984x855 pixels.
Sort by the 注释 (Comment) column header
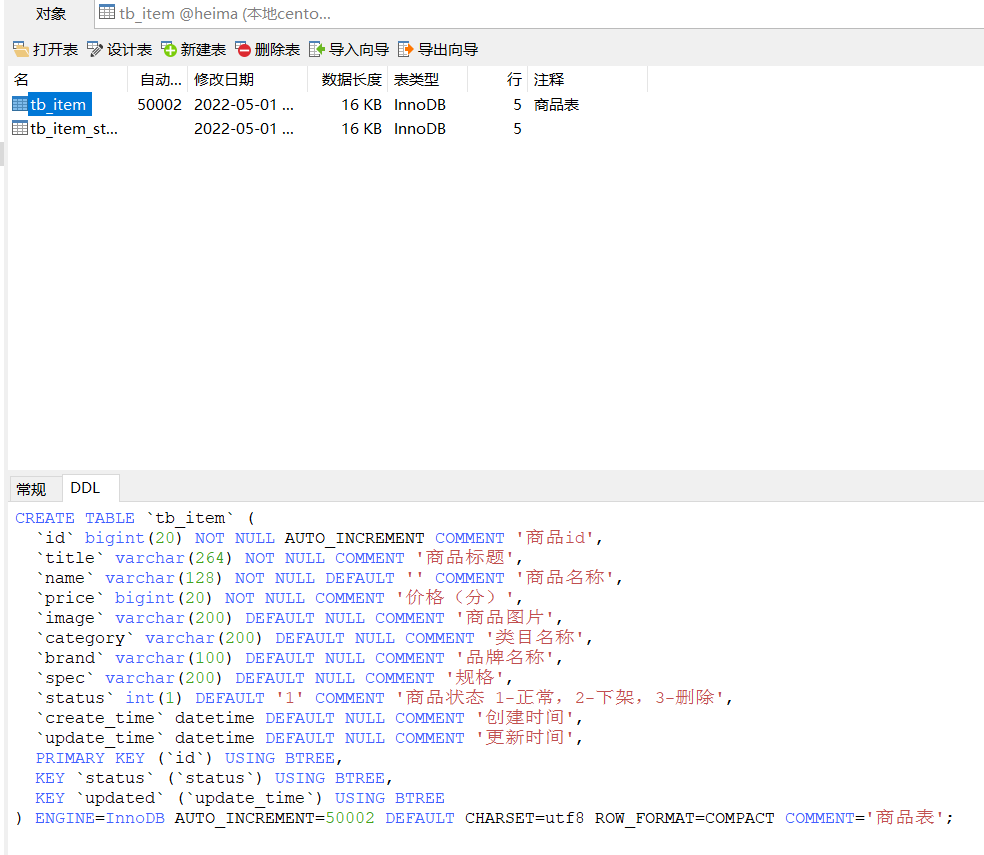click(x=587, y=80)
